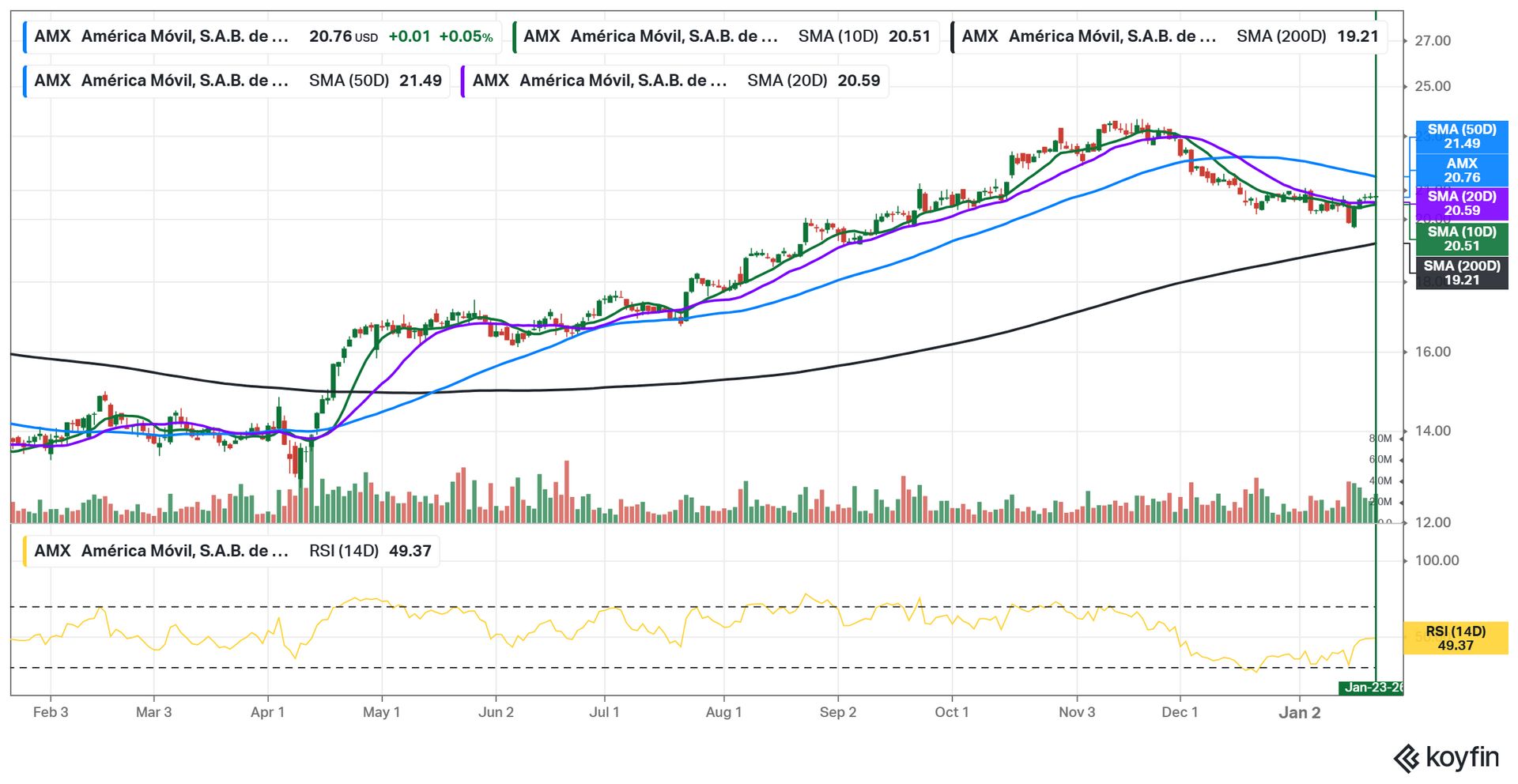Click the 16.00 price axis label
This screenshot has width=1518, height=784.
1433,352
